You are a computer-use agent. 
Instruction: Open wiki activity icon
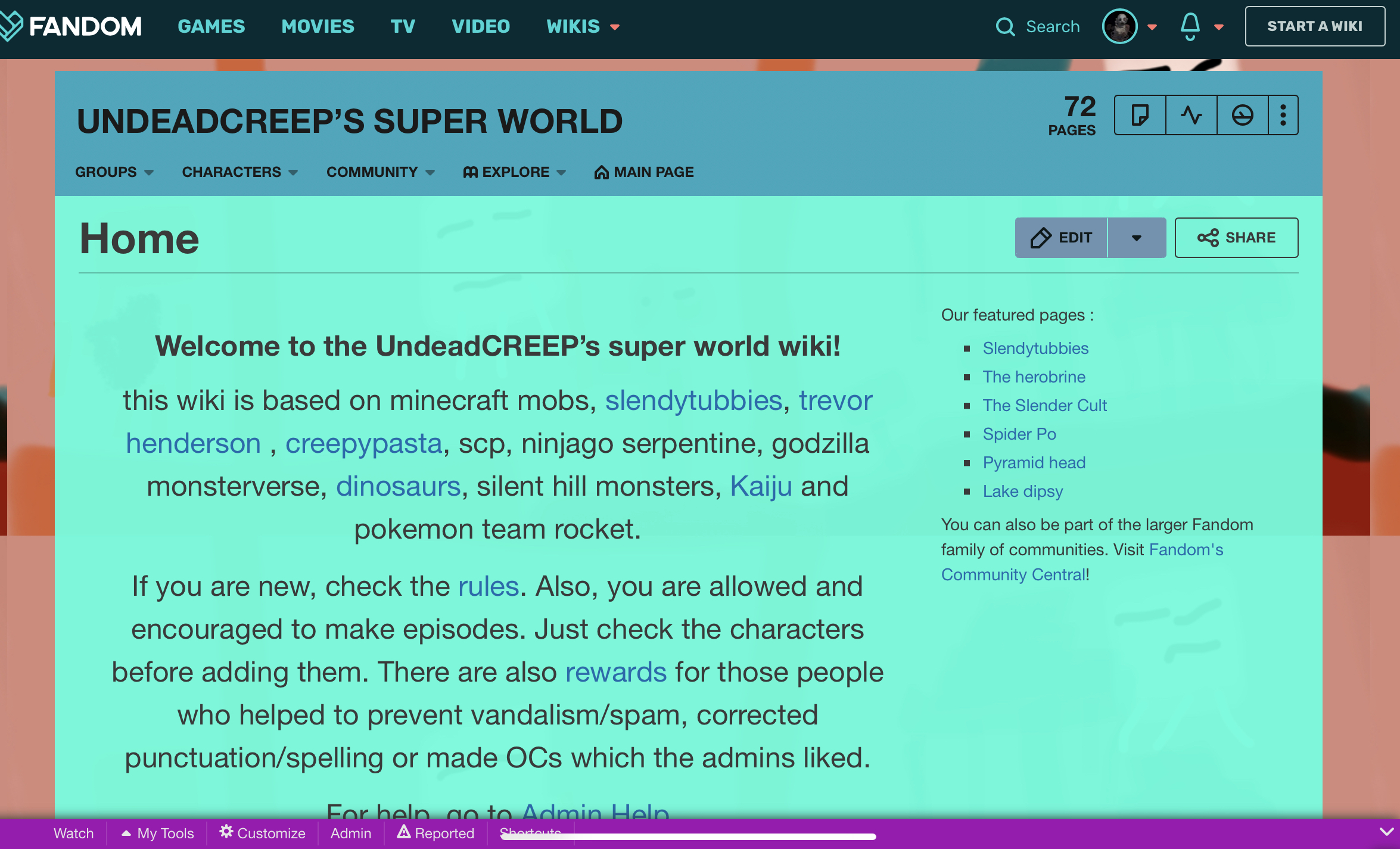tap(1191, 115)
